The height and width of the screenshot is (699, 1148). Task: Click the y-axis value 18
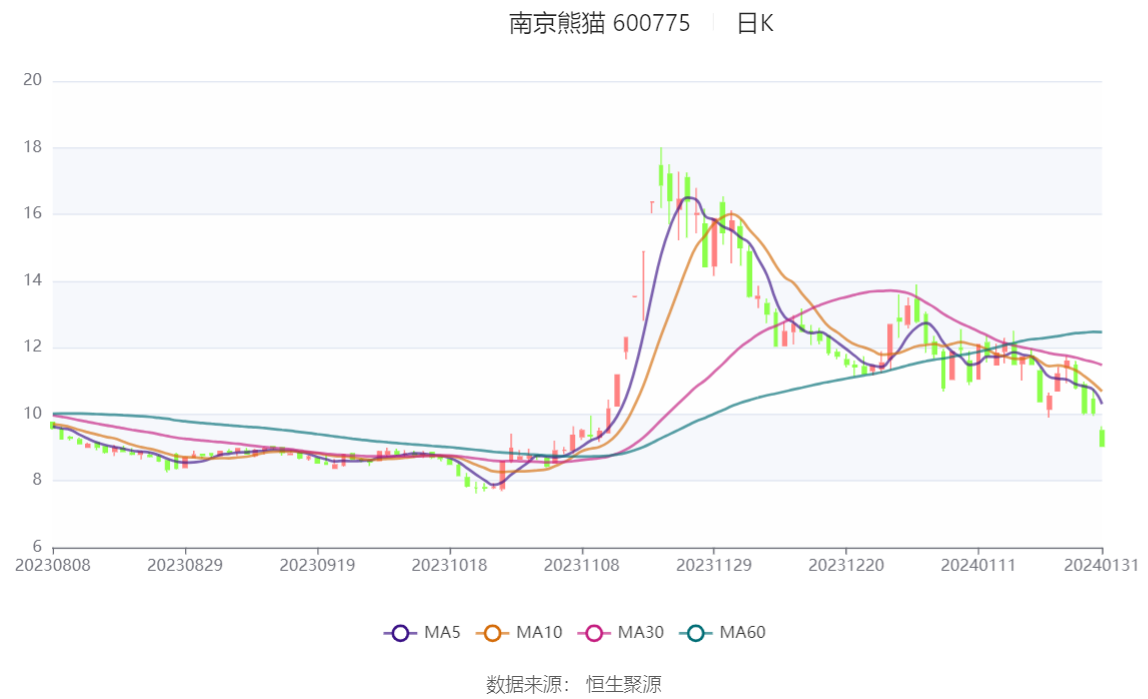[x=32, y=147]
